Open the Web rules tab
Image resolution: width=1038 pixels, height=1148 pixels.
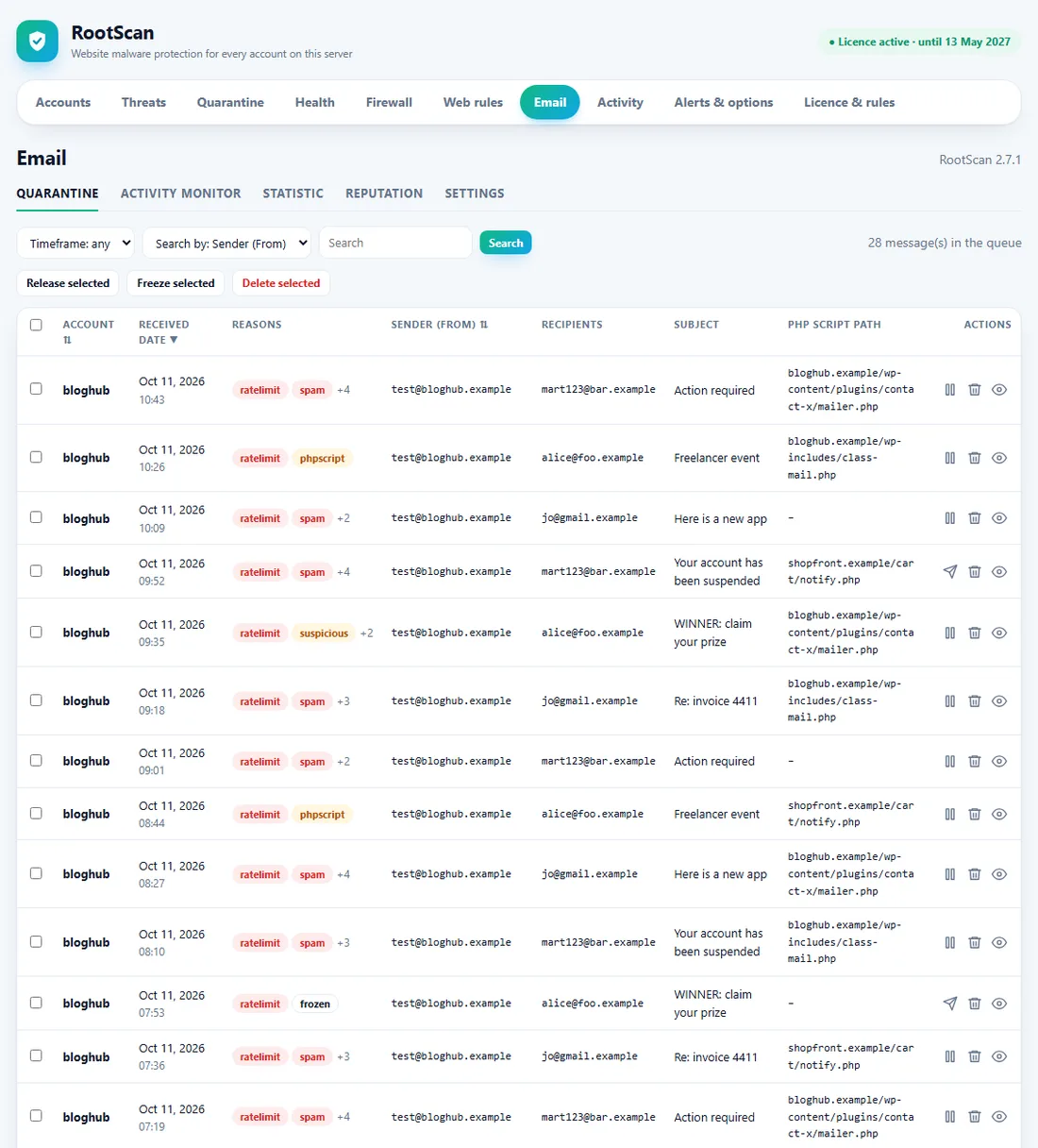tap(473, 102)
